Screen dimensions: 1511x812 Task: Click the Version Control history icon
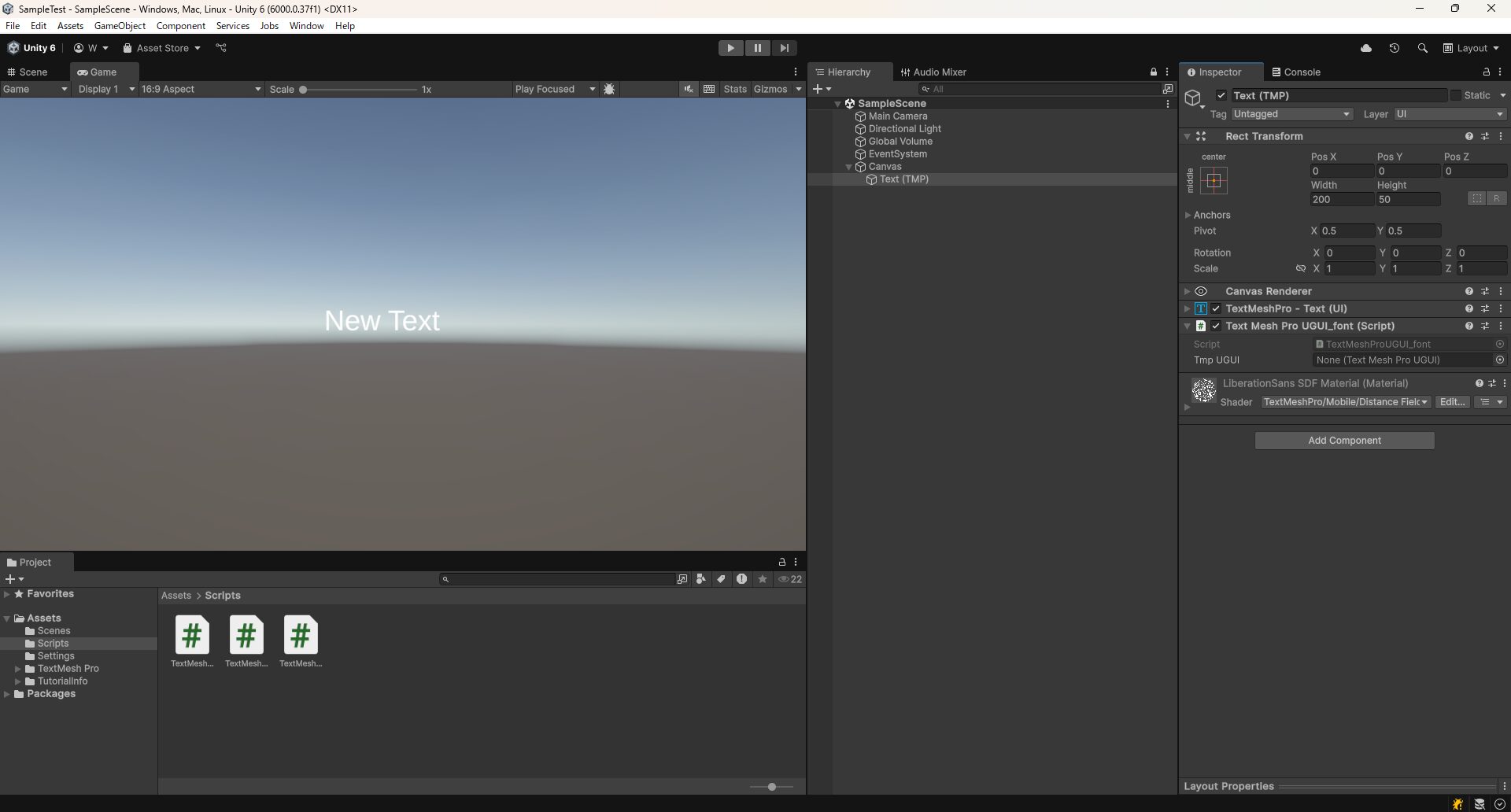coord(1395,48)
